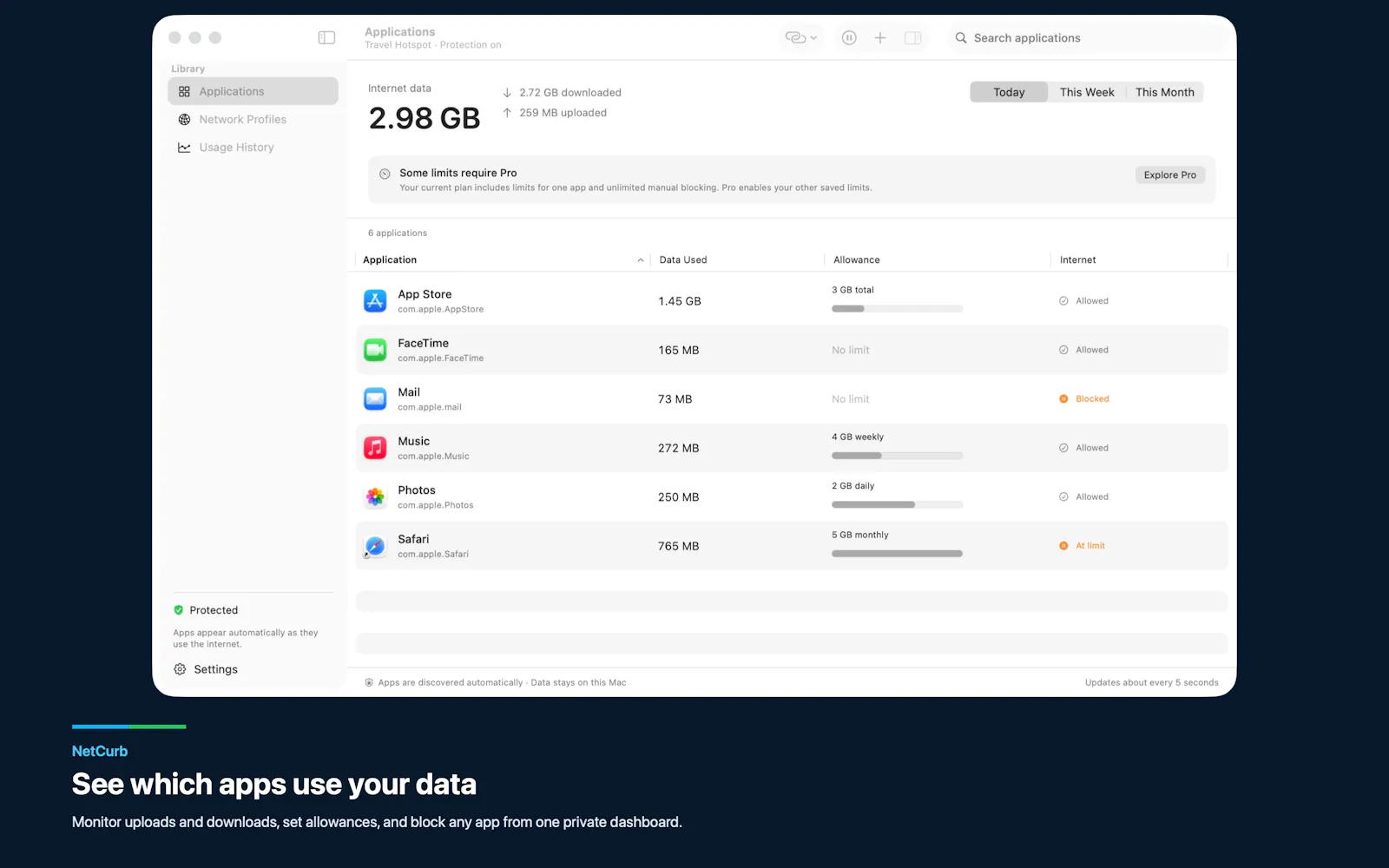1389x868 pixels.
Task: Sort by the Allowance column header
Action: click(938, 260)
